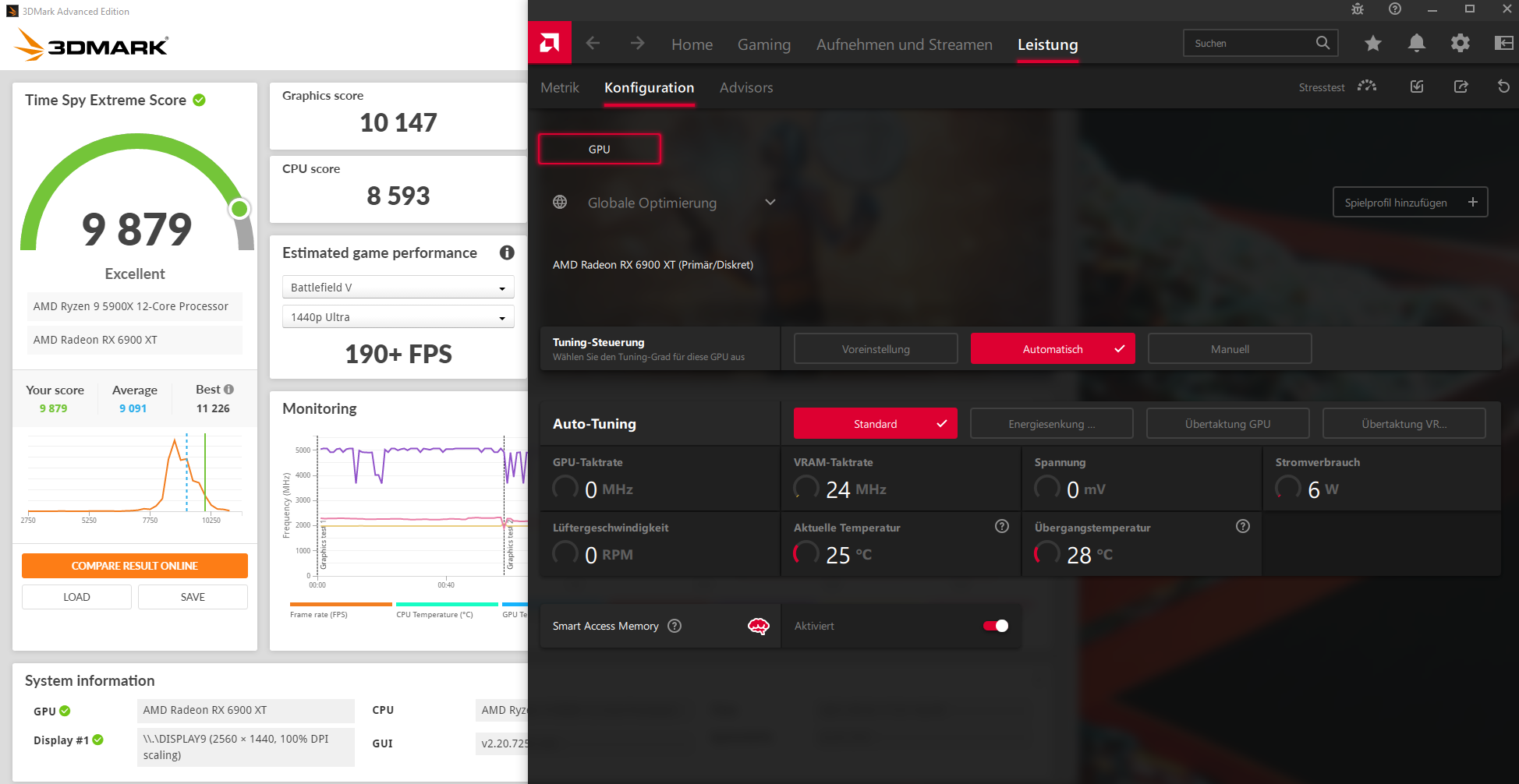Click the SAVE button in 3DMark

193,597
